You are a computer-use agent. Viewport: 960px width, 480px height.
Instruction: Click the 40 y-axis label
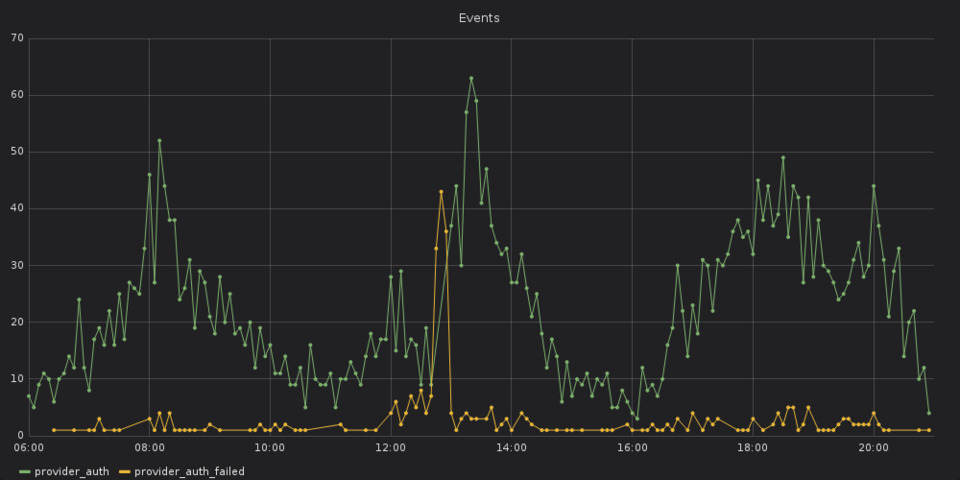point(18,208)
